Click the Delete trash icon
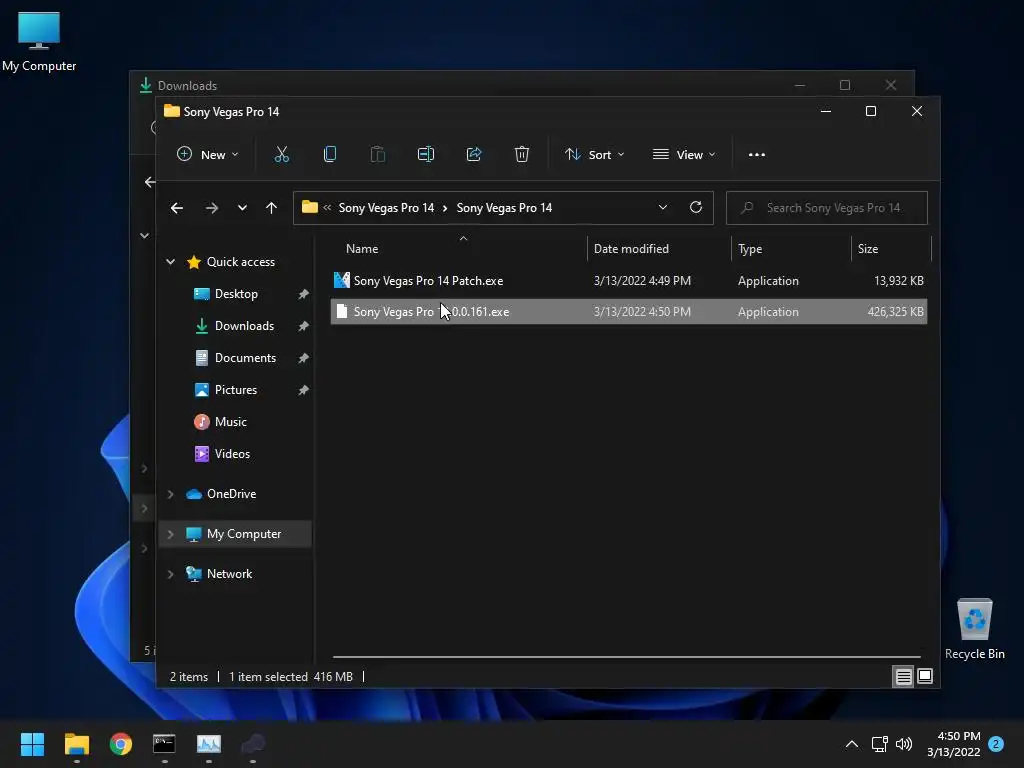 (521, 155)
